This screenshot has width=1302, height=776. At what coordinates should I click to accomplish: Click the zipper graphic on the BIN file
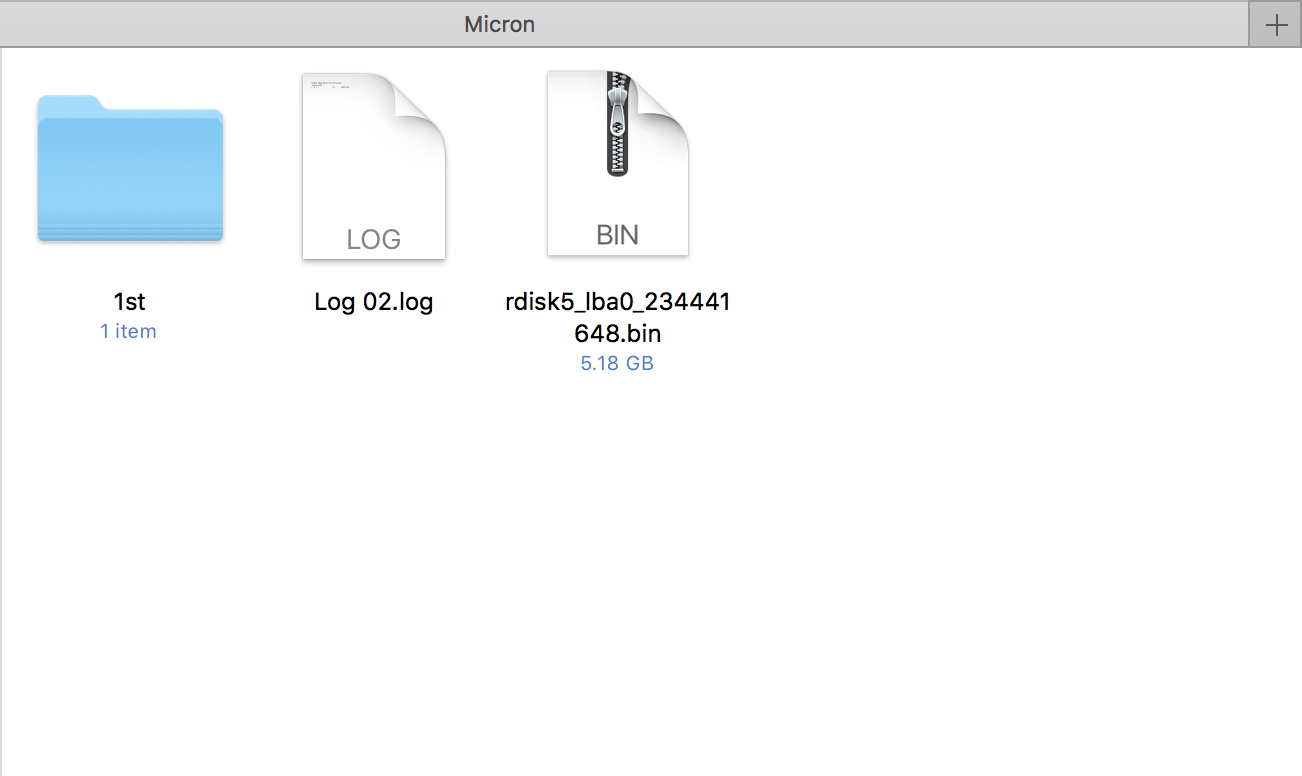click(x=617, y=125)
